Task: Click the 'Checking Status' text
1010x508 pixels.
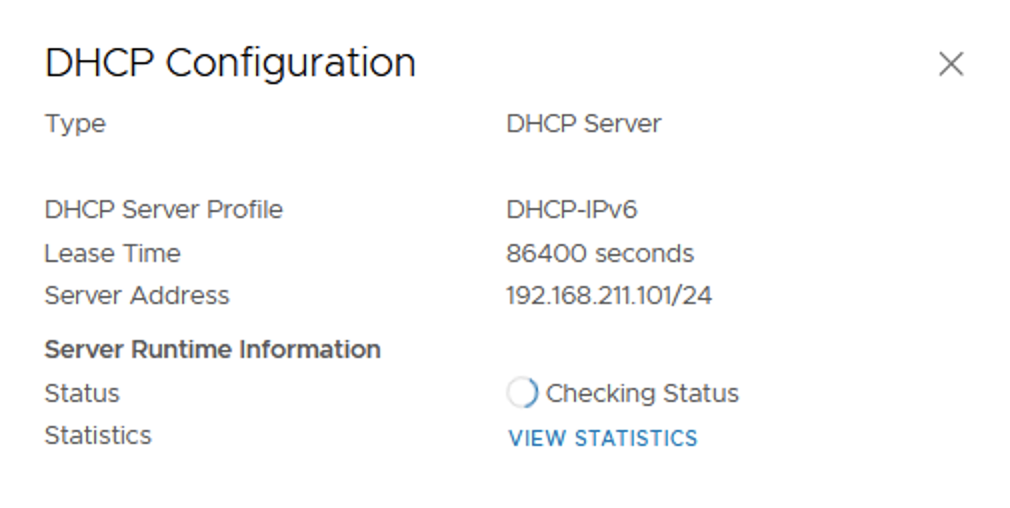Action: tap(642, 393)
